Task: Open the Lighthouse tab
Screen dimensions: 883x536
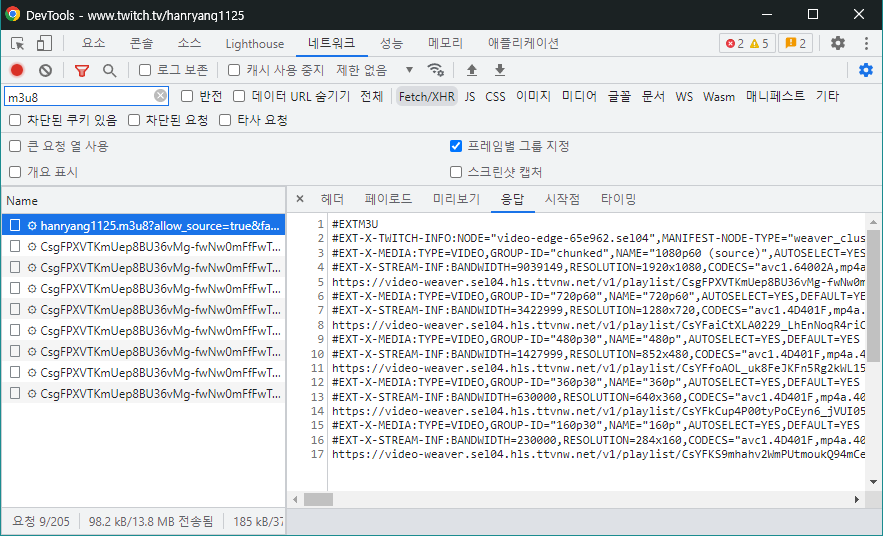Action: pyautogui.click(x=255, y=43)
